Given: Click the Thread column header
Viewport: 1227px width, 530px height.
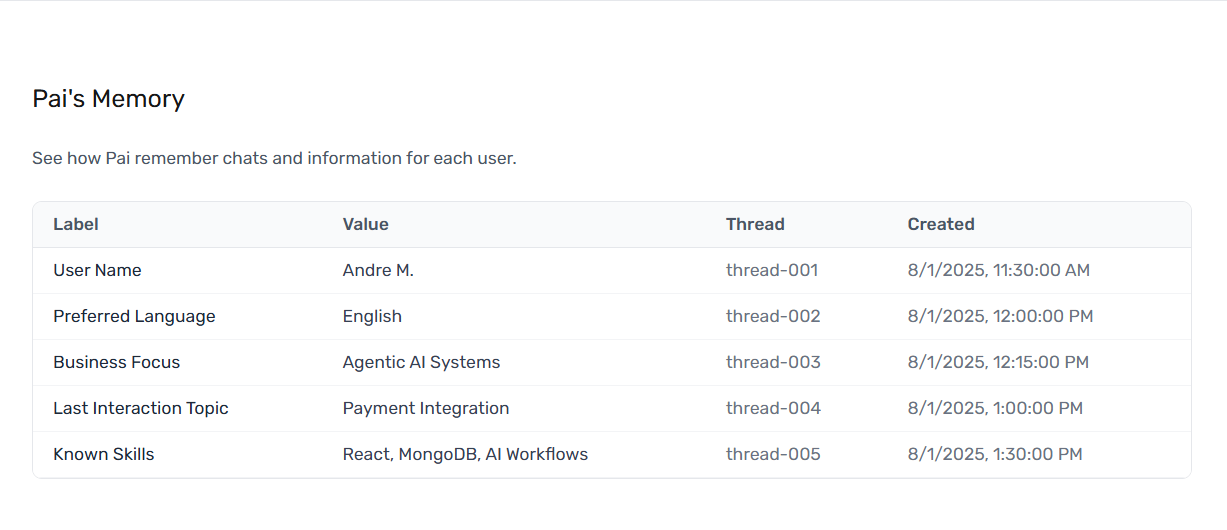Looking at the screenshot, I should coord(755,224).
